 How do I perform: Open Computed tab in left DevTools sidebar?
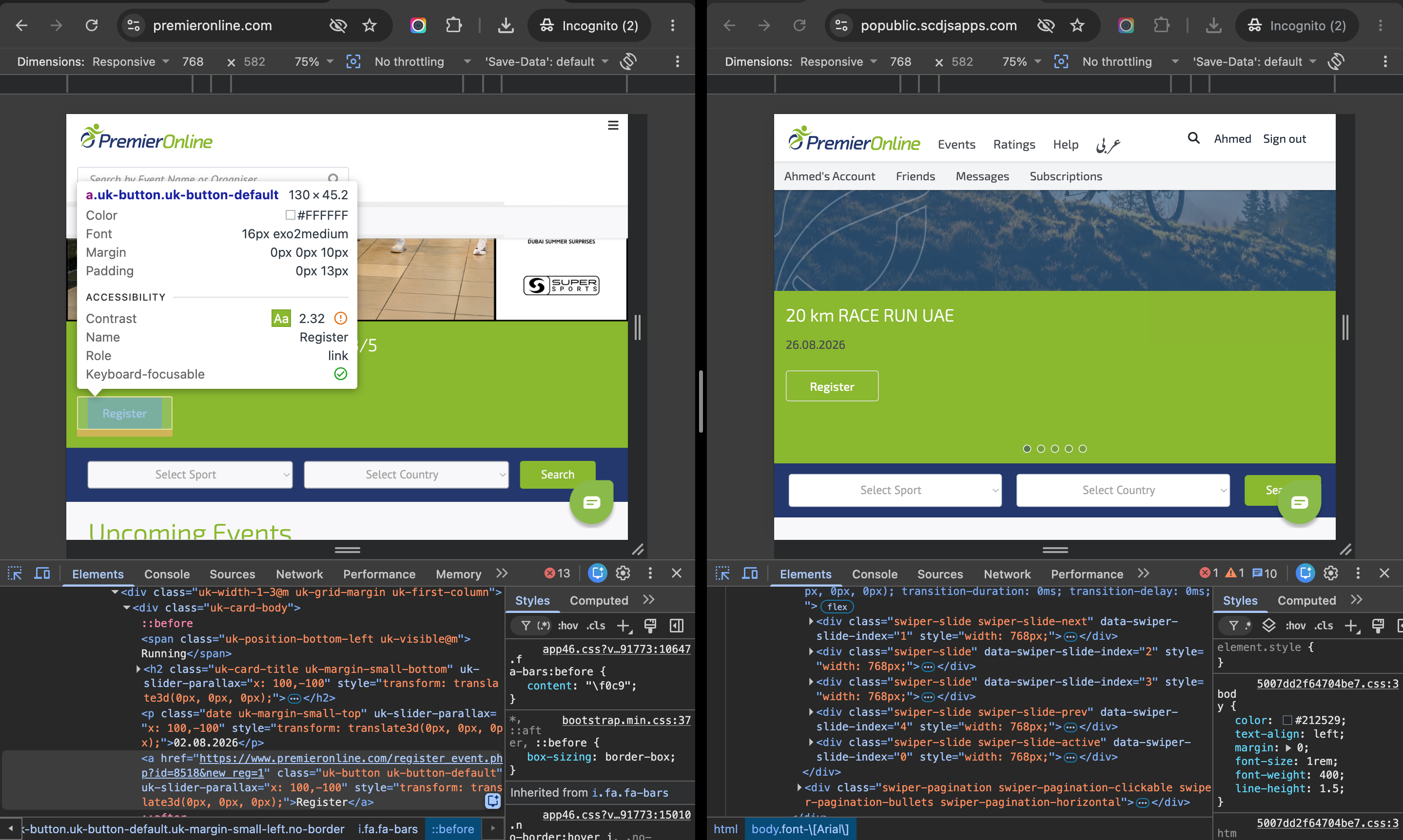click(x=599, y=601)
